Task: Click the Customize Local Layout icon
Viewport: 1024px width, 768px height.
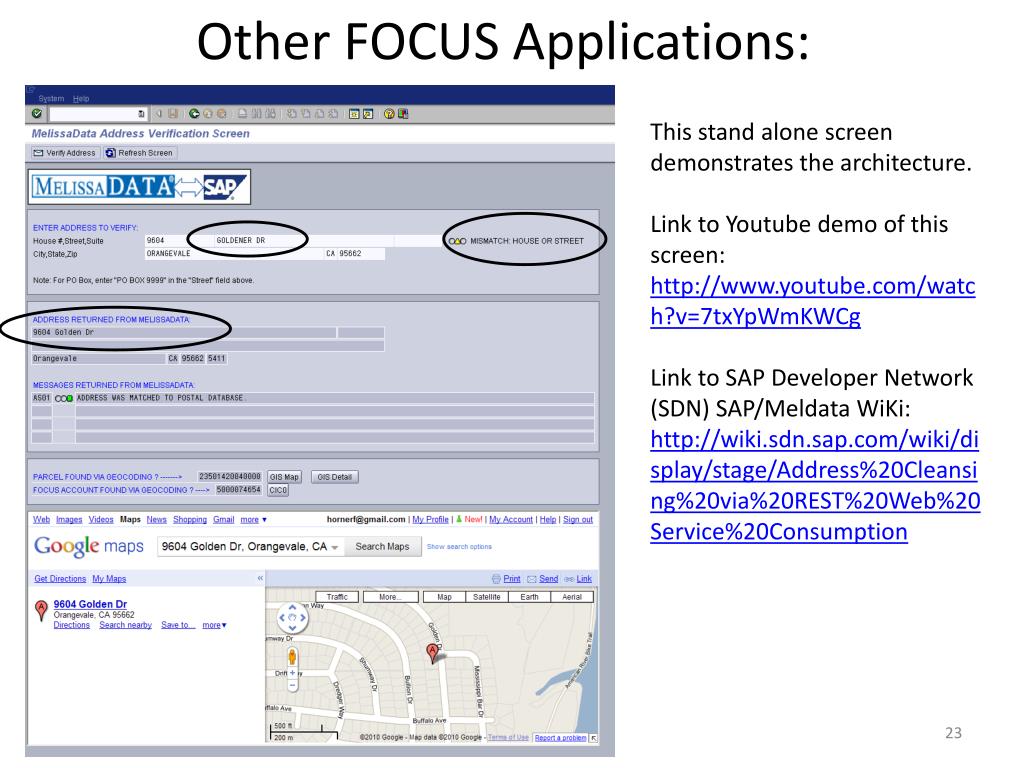Action: [x=403, y=114]
